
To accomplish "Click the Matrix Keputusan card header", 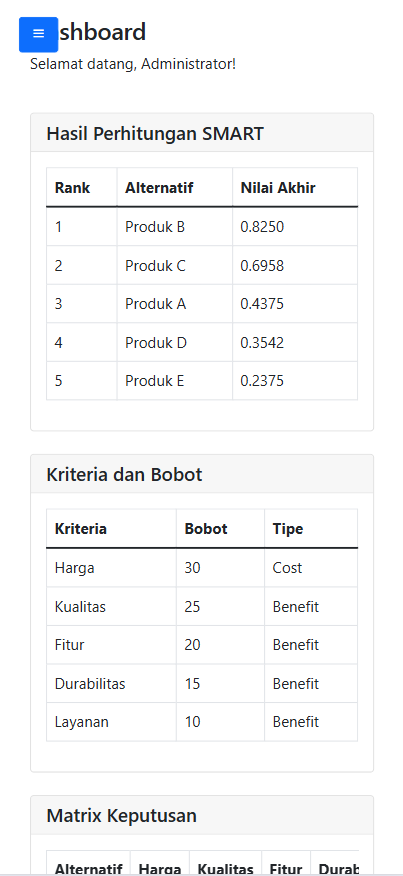I will click(x=202, y=816).
